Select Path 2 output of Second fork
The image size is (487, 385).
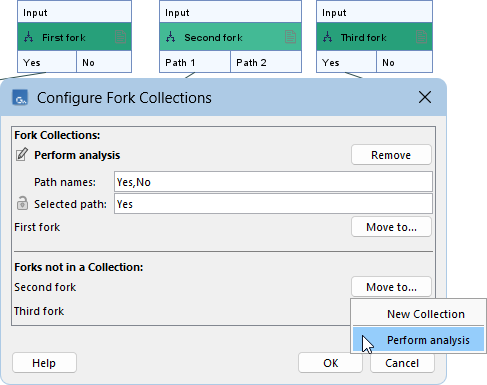(x=266, y=62)
